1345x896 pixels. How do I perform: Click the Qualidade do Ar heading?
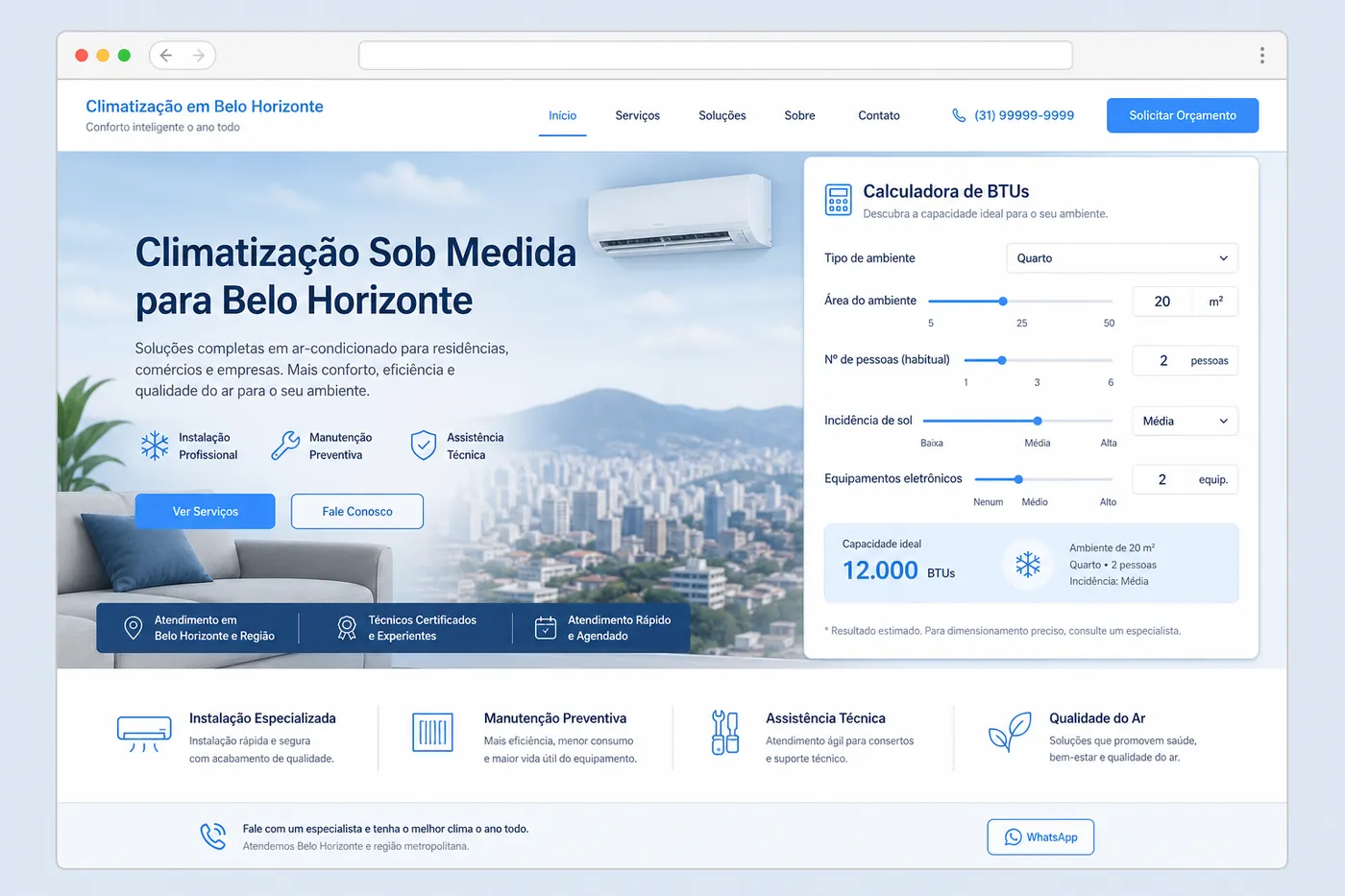(1097, 718)
